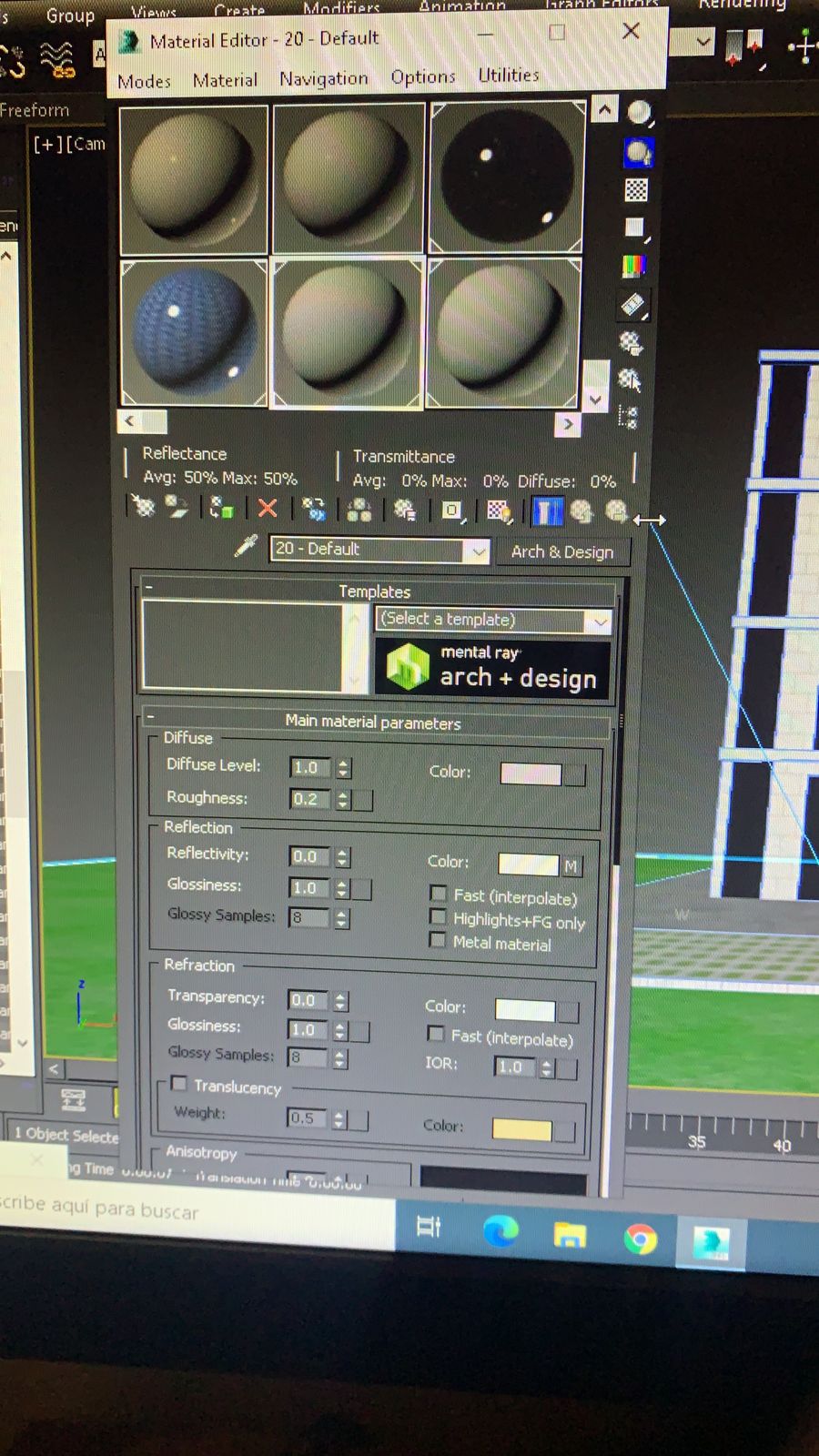819x1456 pixels.
Task: Click the Diffuse color swatch
Action: point(531,774)
